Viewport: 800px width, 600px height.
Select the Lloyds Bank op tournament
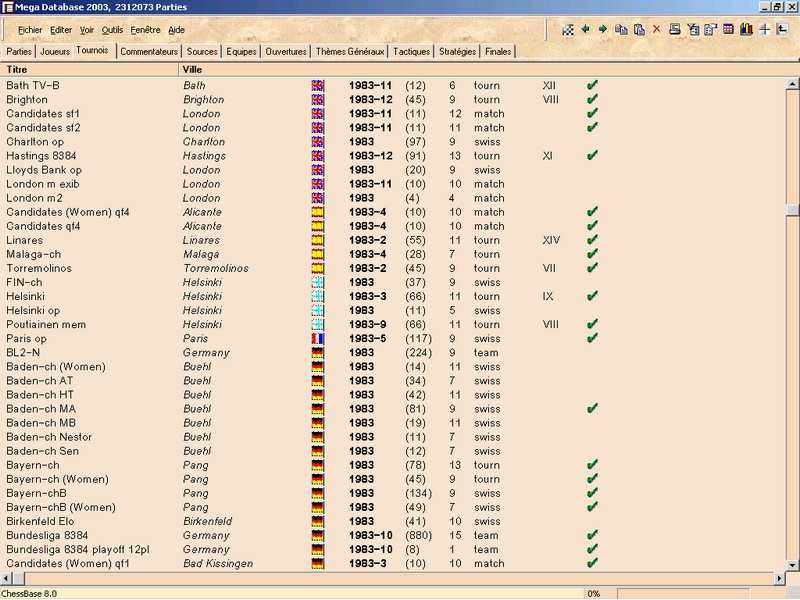click(393, 170)
